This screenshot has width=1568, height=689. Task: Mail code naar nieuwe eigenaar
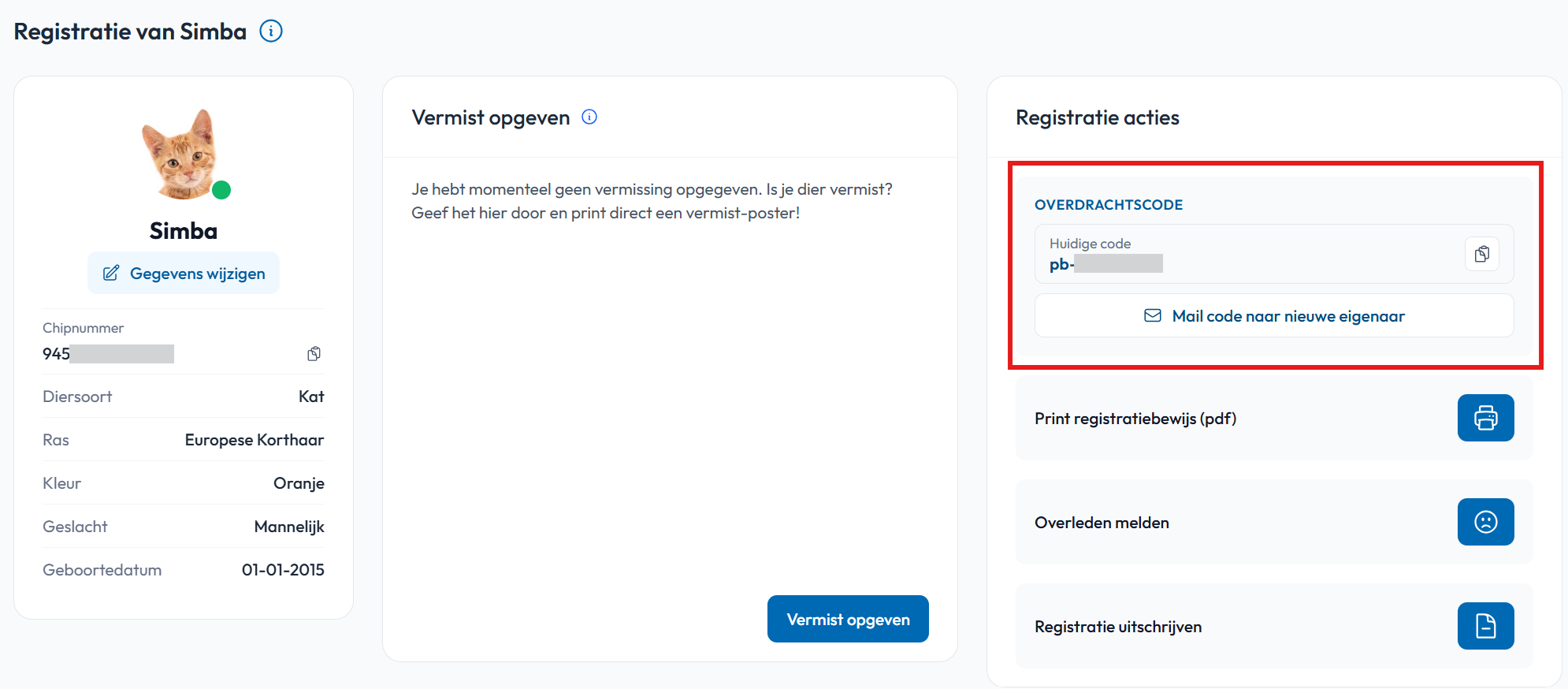coord(1274,315)
